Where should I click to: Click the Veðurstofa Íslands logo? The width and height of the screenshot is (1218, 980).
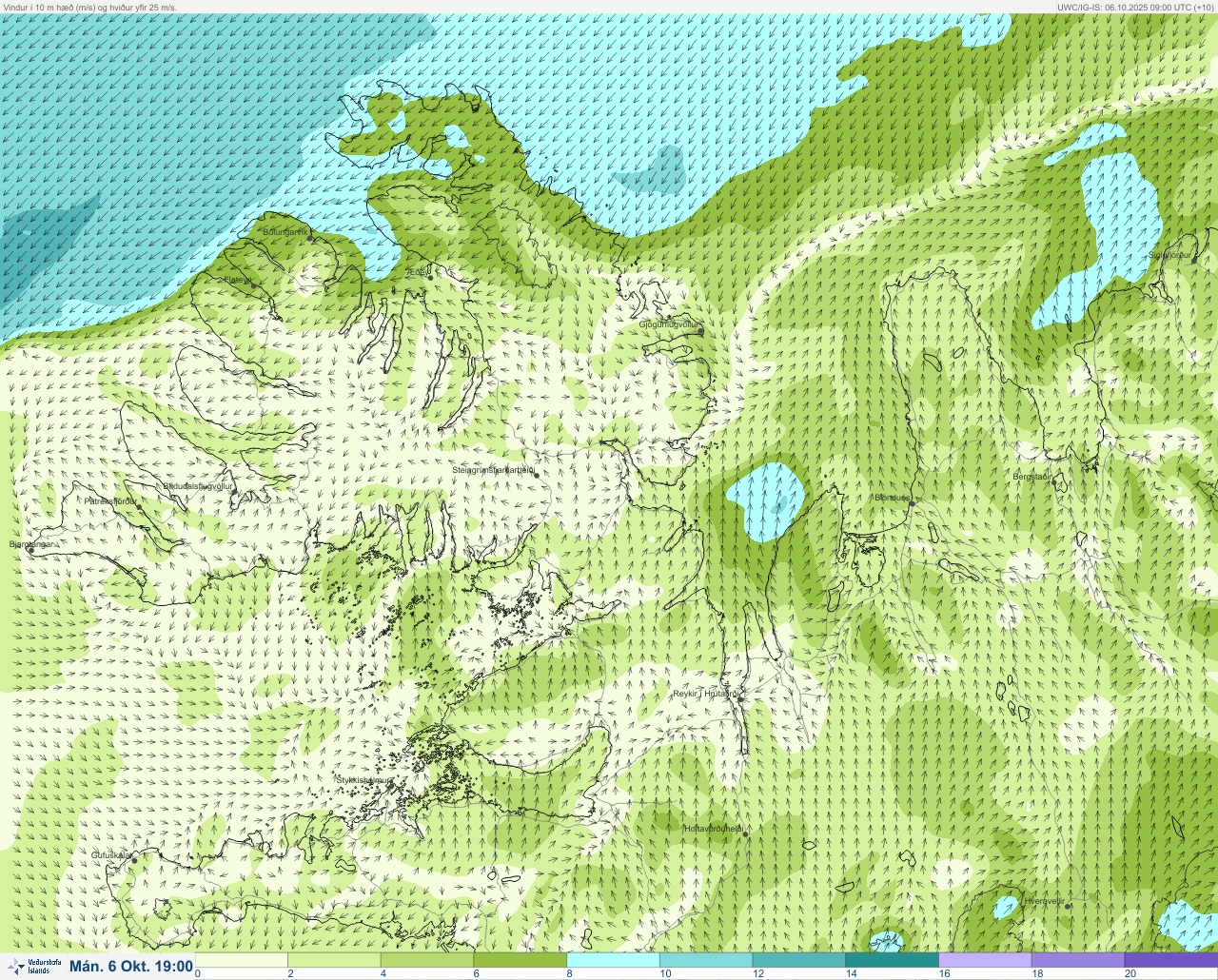(33, 967)
